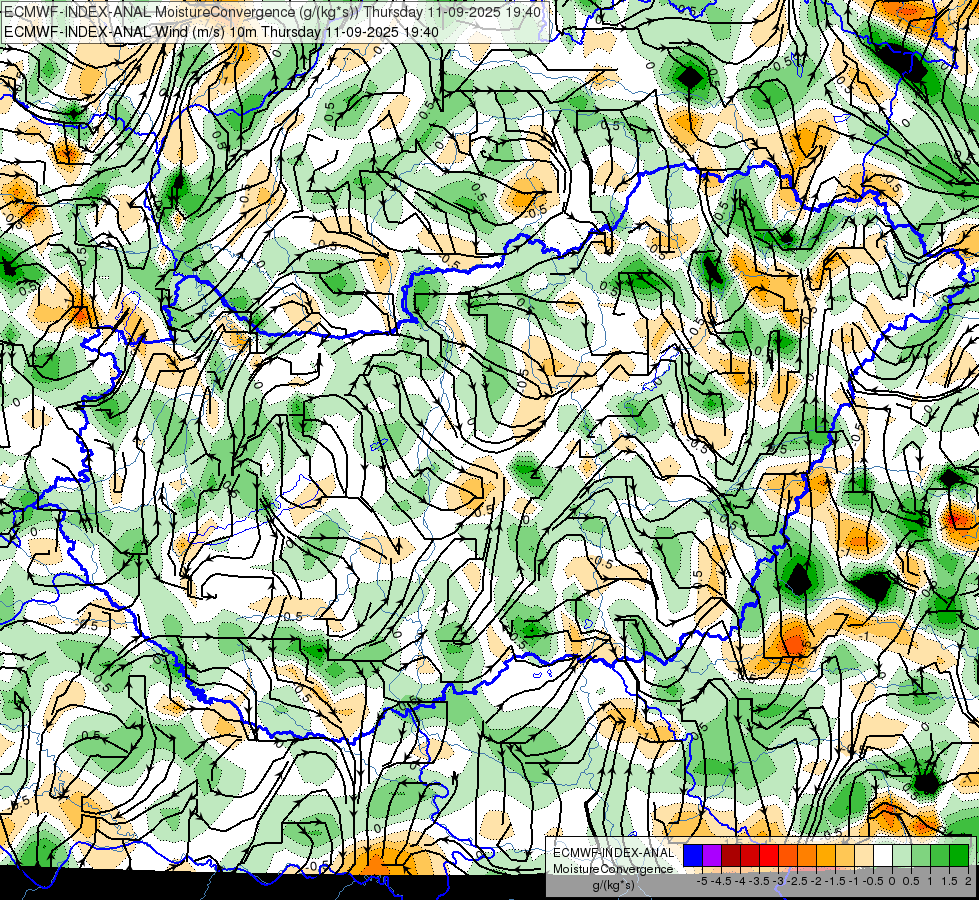Pick the medium green swatch between 1 and 1.5
979x900 pixels.
pyautogui.click(x=940, y=855)
